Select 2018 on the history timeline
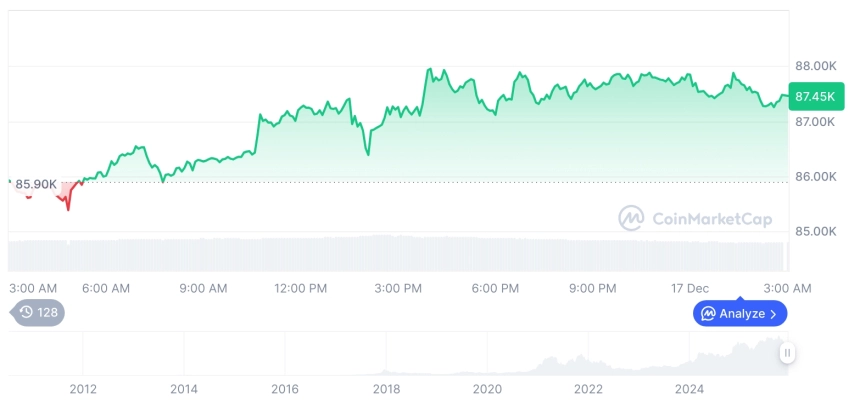This screenshot has height=401, width=860. (387, 388)
